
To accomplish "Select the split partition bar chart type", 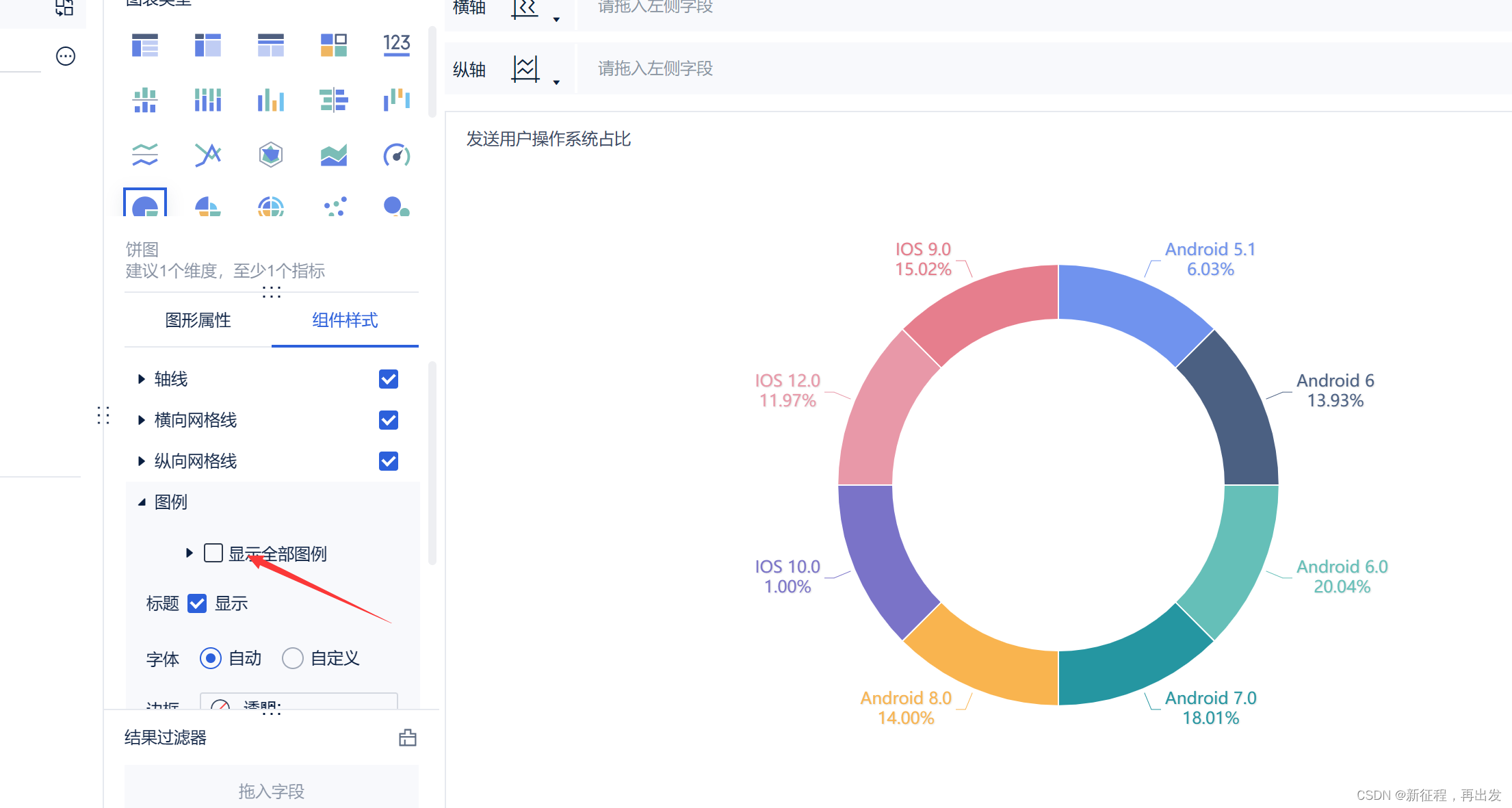I will pos(145,100).
